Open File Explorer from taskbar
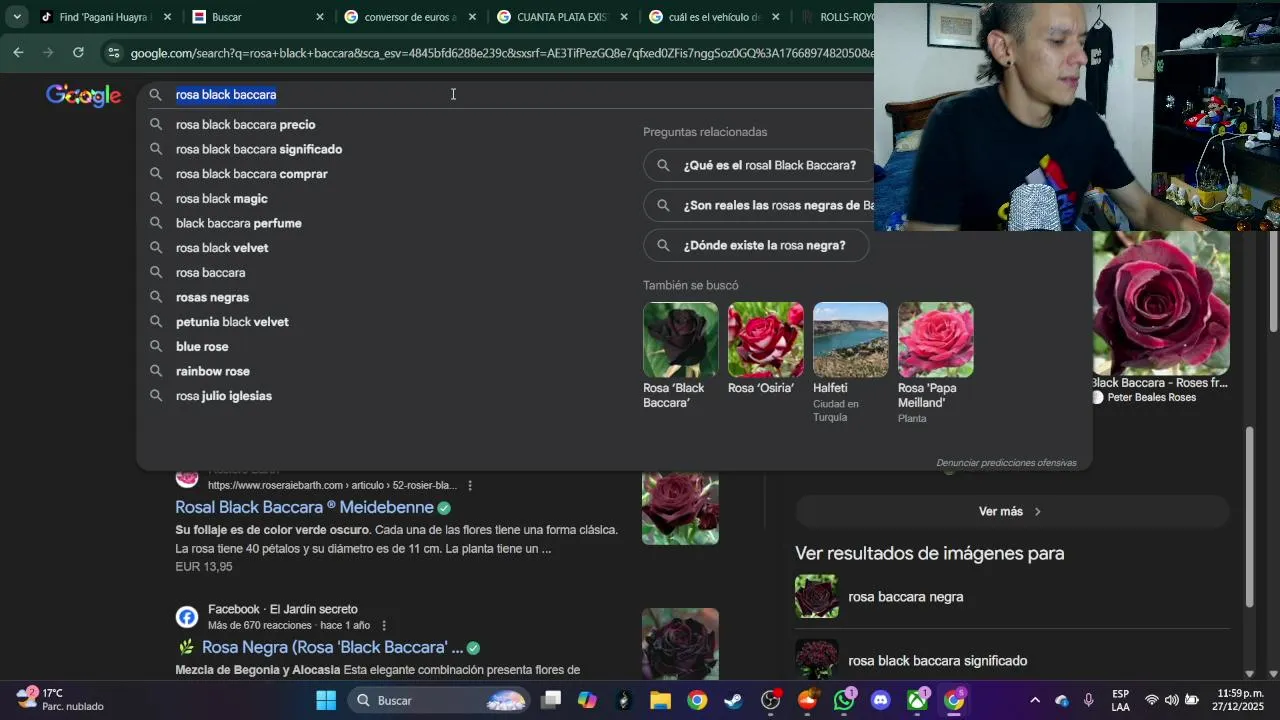 tap(660, 700)
